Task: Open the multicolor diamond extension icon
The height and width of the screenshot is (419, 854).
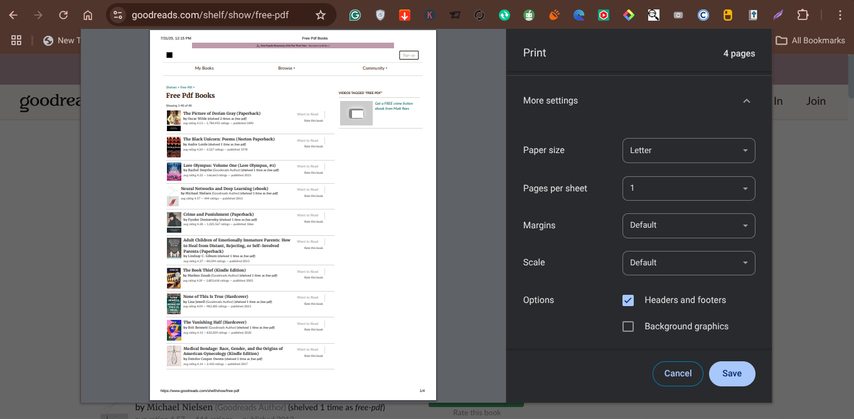Action: point(629,15)
